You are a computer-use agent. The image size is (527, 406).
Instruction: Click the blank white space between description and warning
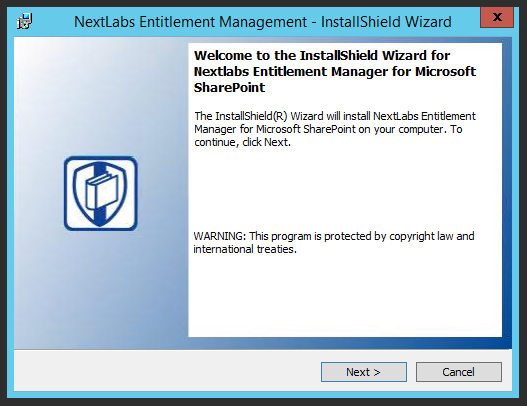pos(345,189)
